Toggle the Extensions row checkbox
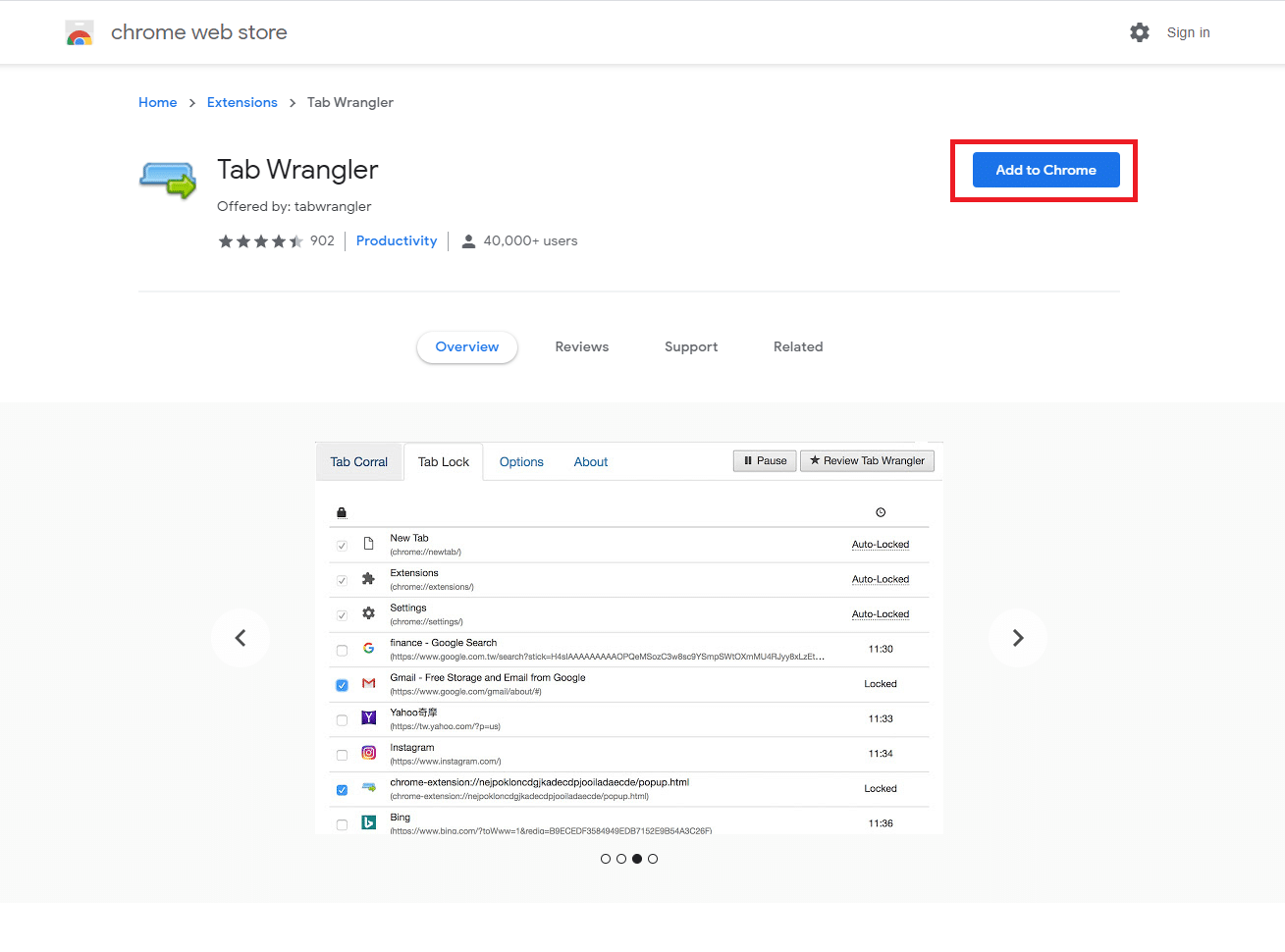This screenshot has width=1285, height=952. [342, 581]
